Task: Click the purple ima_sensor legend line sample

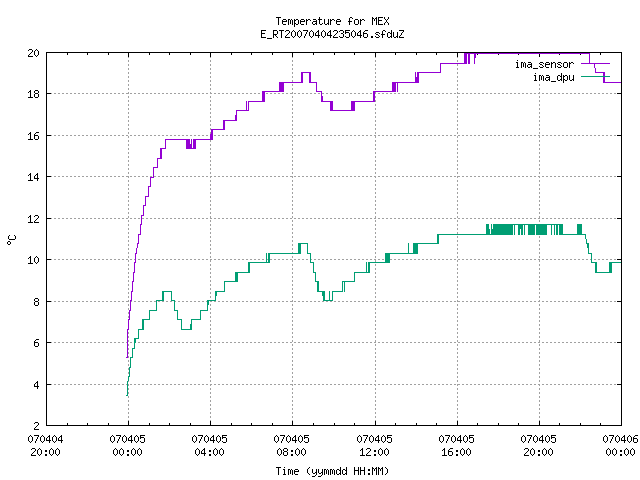Action: click(x=595, y=64)
